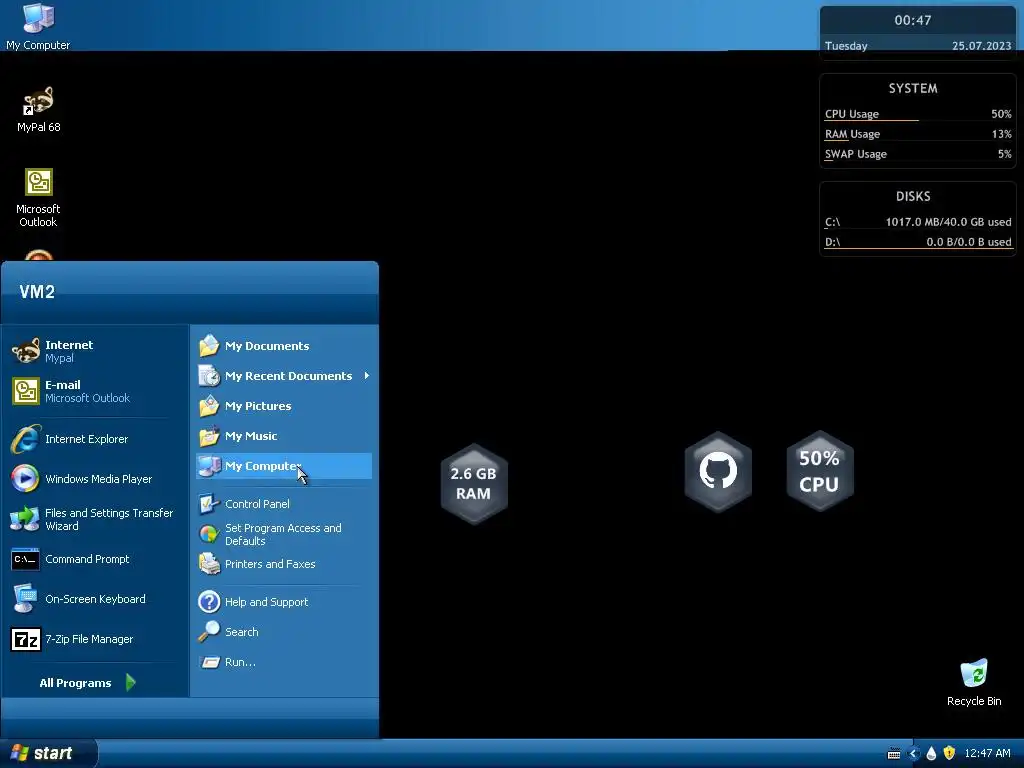Open the Microsoft Outlook desktop icon
This screenshot has width=1024, height=768.
[x=38, y=197]
